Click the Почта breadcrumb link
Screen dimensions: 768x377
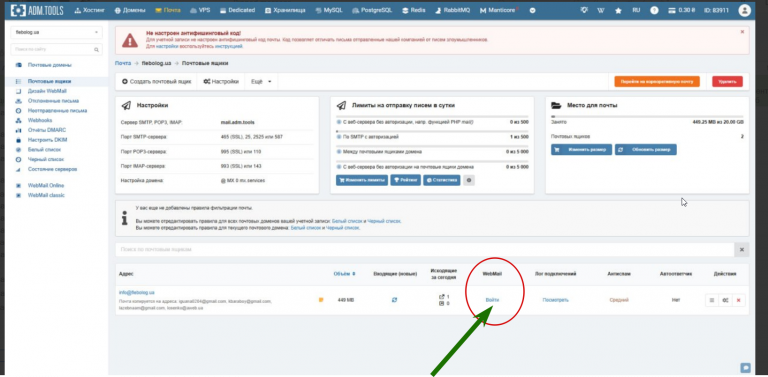coord(123,63)
